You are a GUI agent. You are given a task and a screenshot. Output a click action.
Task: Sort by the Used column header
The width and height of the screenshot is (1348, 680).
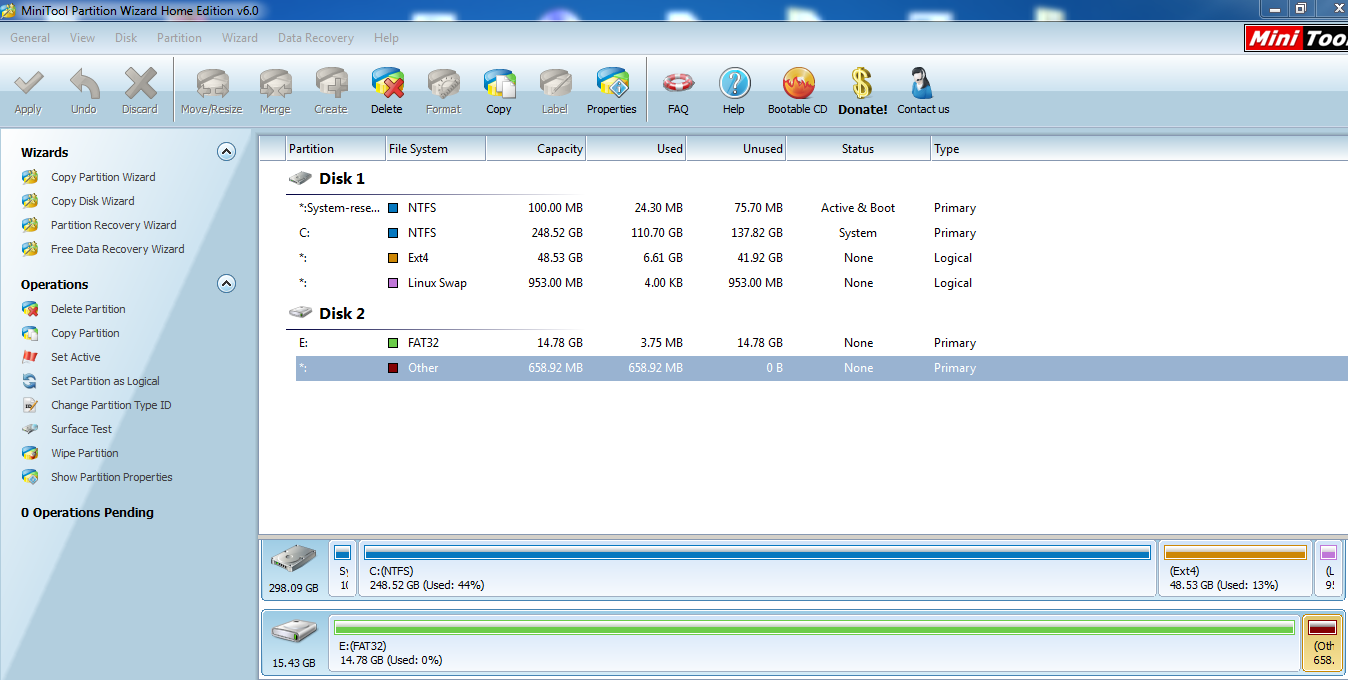click(635, 149)
